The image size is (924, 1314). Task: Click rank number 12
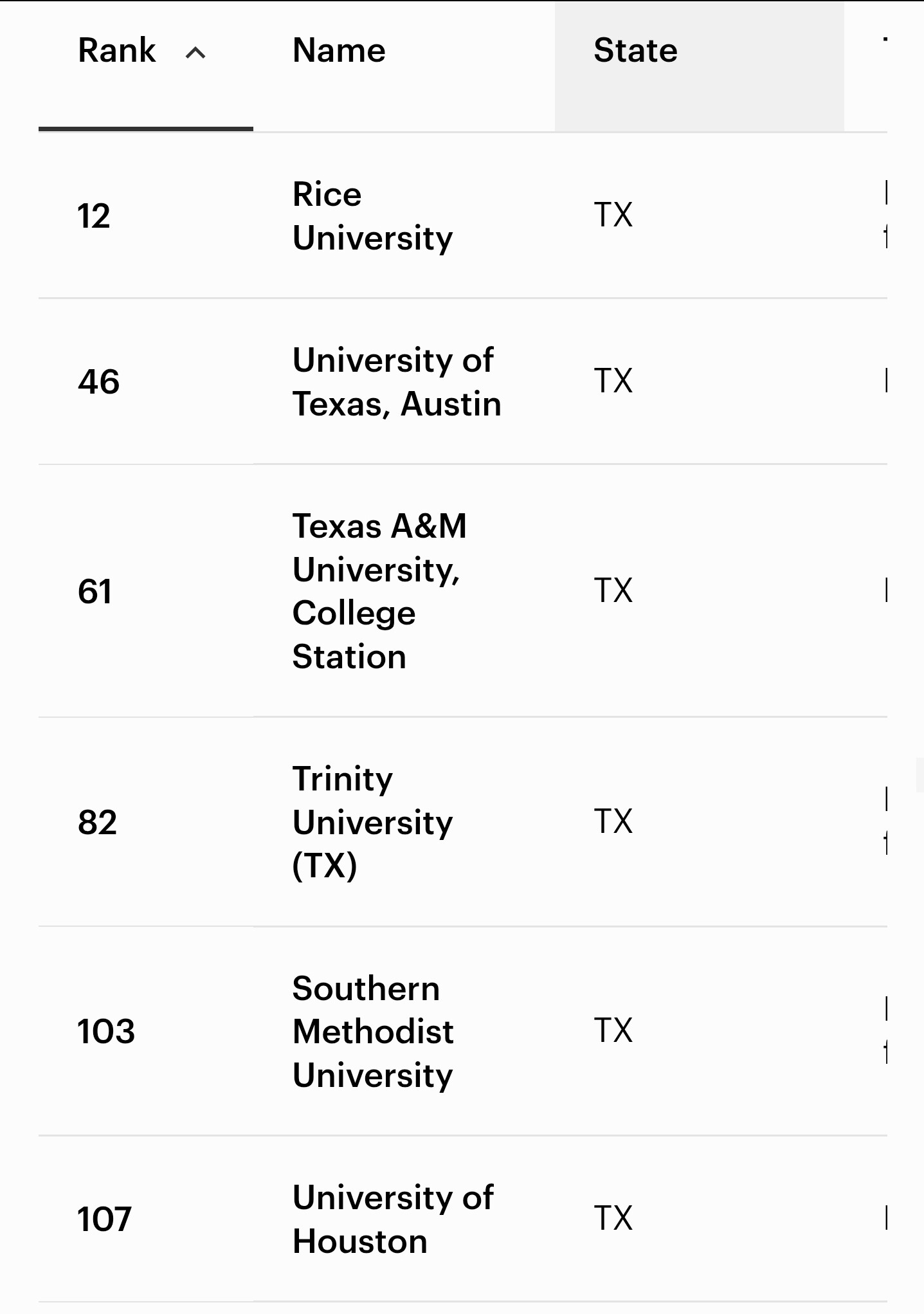(x=94, y=216)
